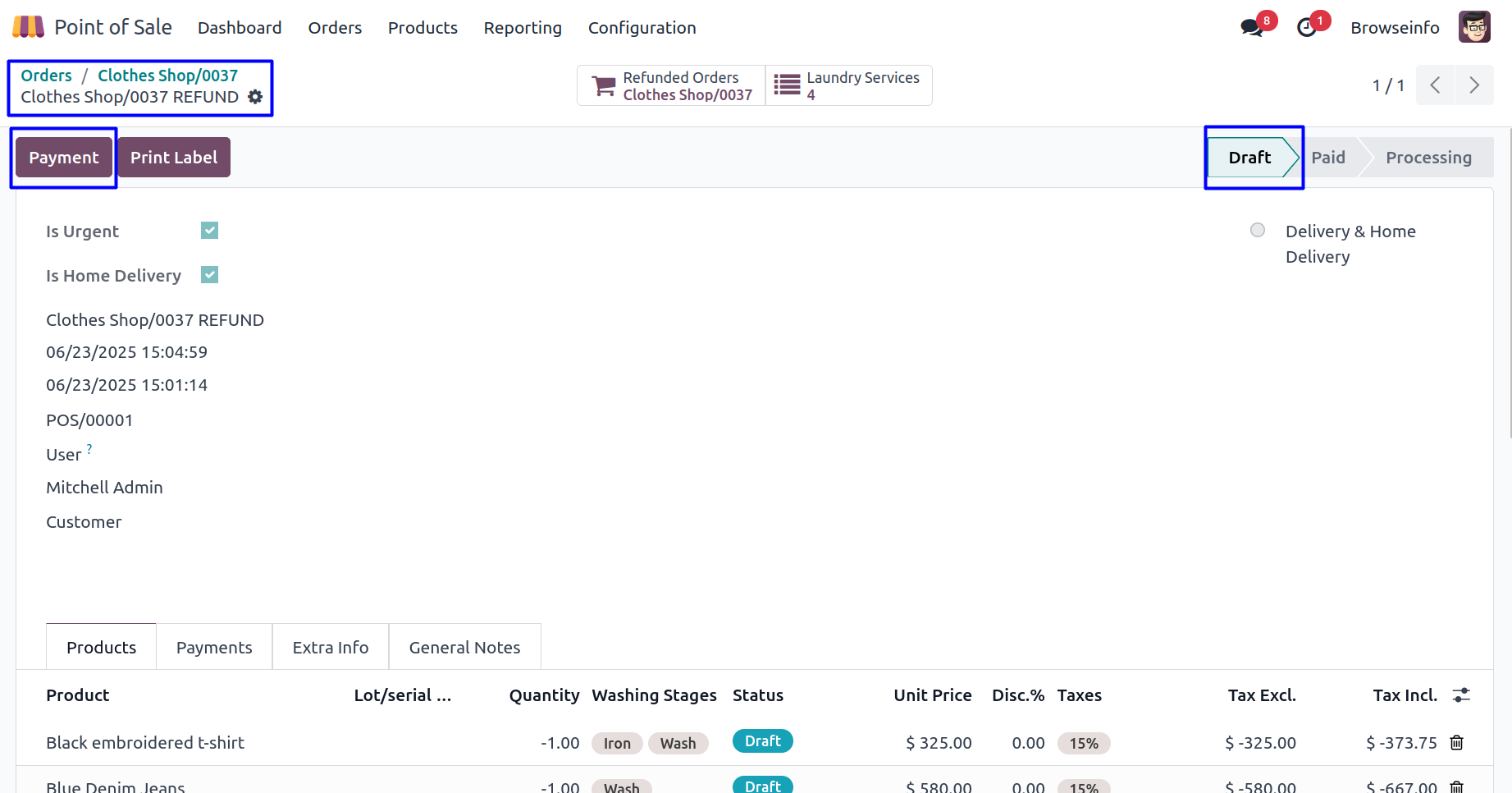Viewport: 1512px width, 793px height.
Task: Click the Iron washing stage tag
Action: pyautogui.click(x=617, y=744)
